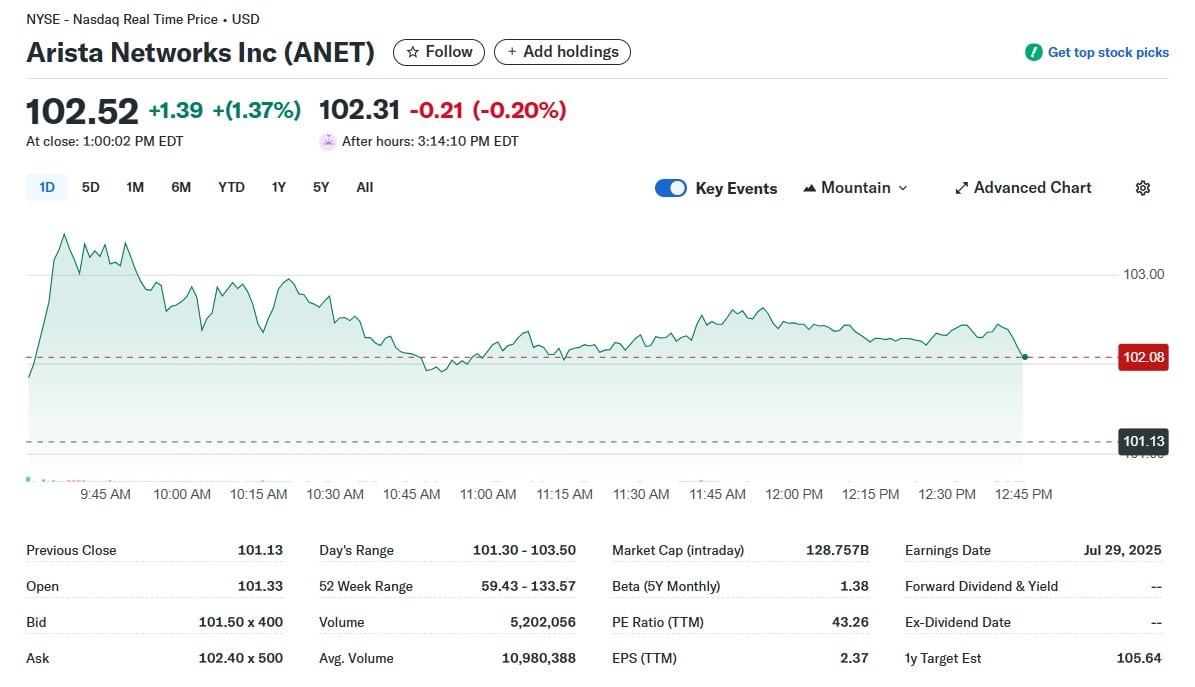The image size is (1195, 687).
Task: Click the 12:45 PM axis label
Action: point(1024,494)
